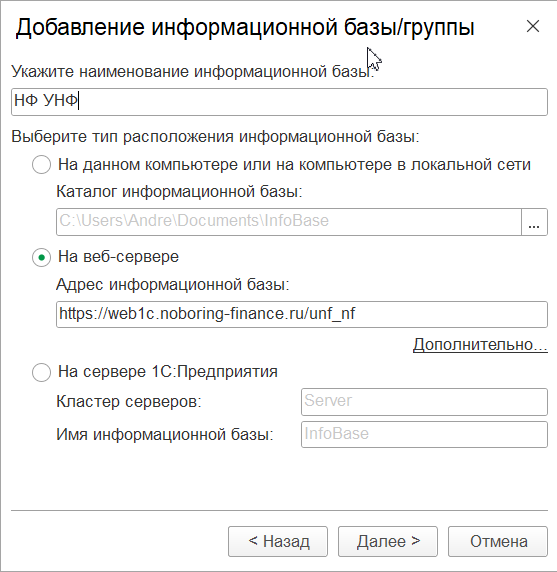Click the 'Кластер серверов:' label text
Image resolution: width=557 pixels, height=572 pixels.
pos(129,402)
